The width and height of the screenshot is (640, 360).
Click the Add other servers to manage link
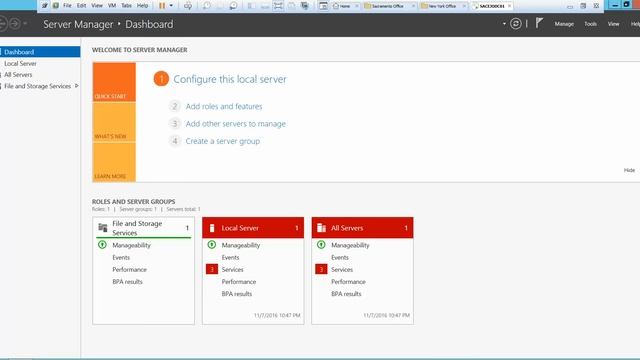(x=236, y=123)
